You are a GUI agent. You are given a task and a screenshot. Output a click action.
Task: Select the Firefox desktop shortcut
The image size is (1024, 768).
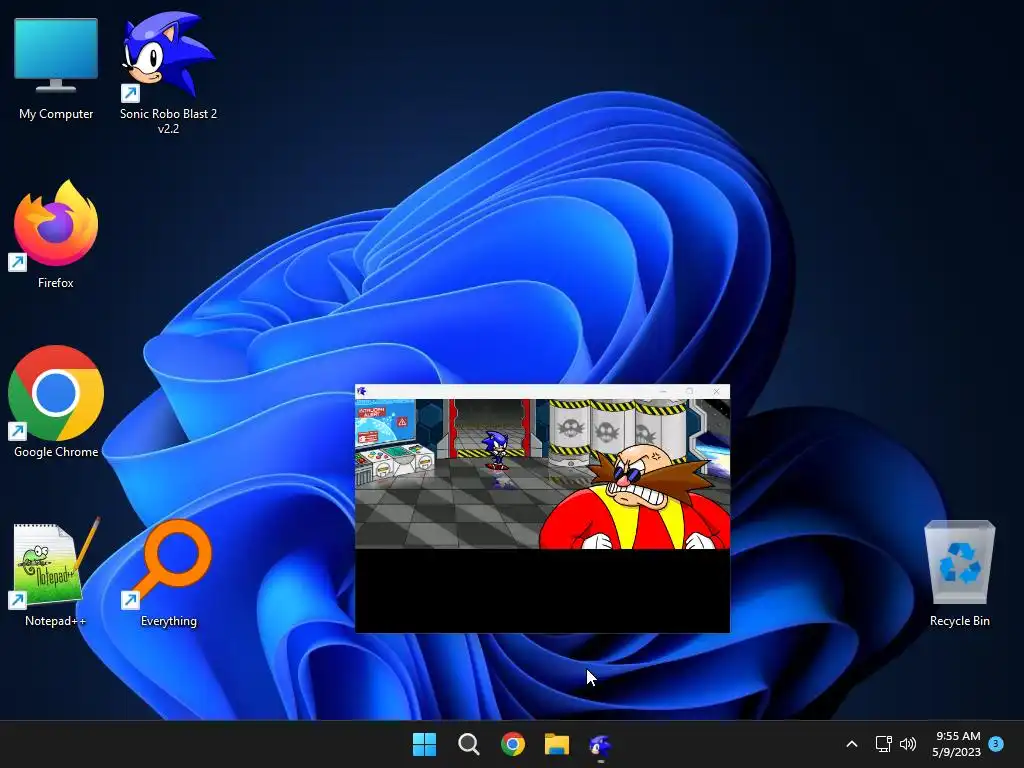point(56,235)
